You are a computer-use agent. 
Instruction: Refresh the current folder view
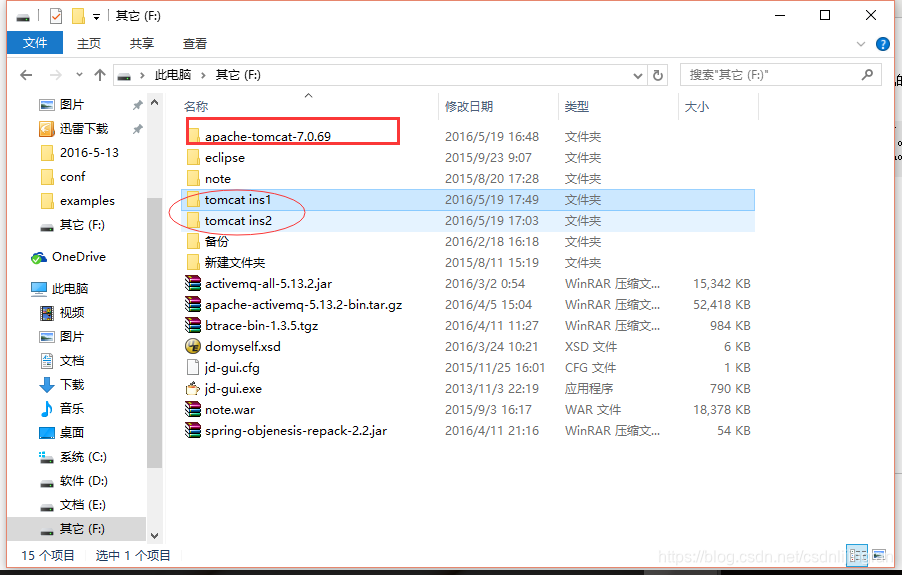coord(658,75)
